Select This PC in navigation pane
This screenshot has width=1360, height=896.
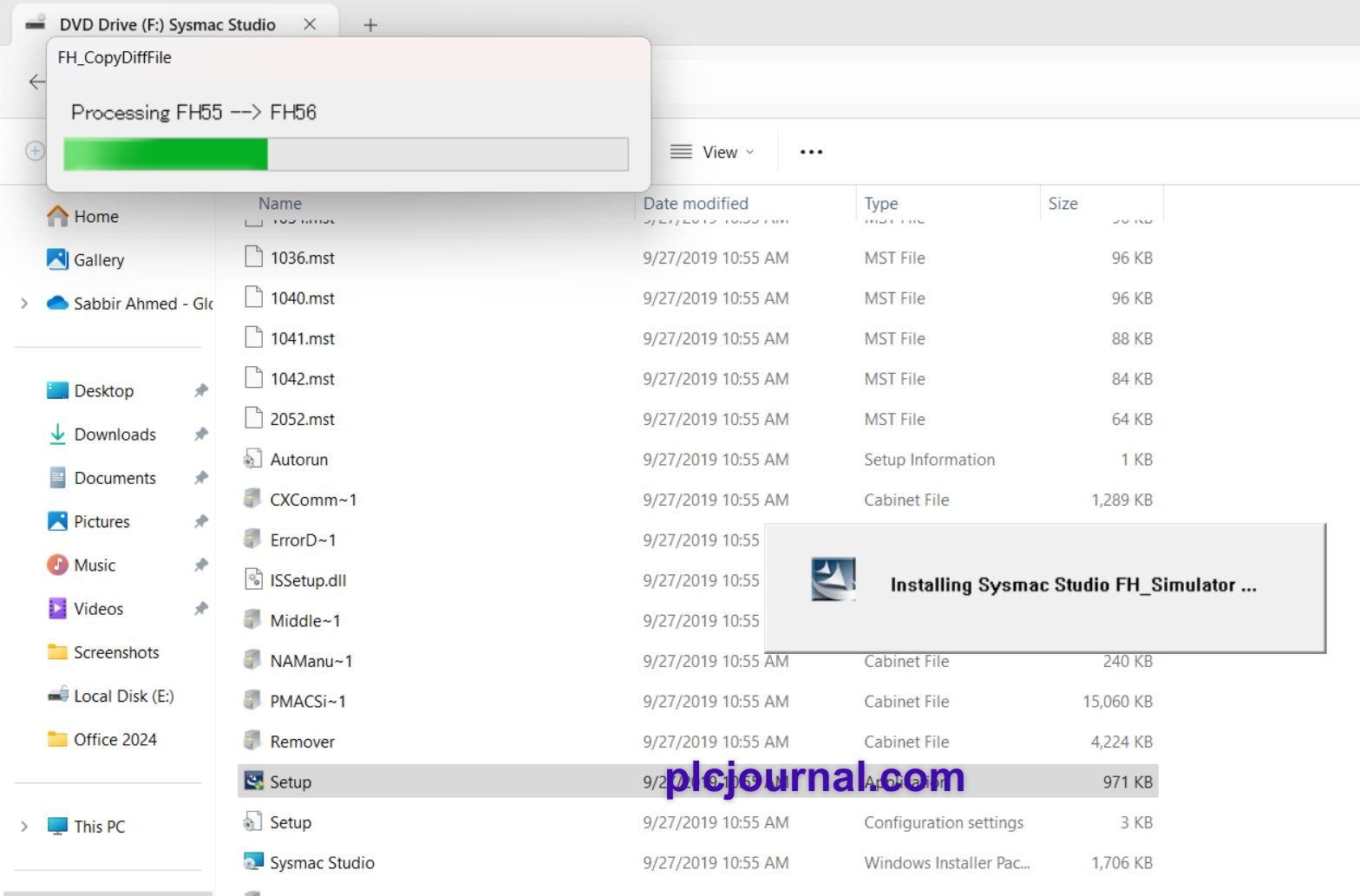coord(99,826)
